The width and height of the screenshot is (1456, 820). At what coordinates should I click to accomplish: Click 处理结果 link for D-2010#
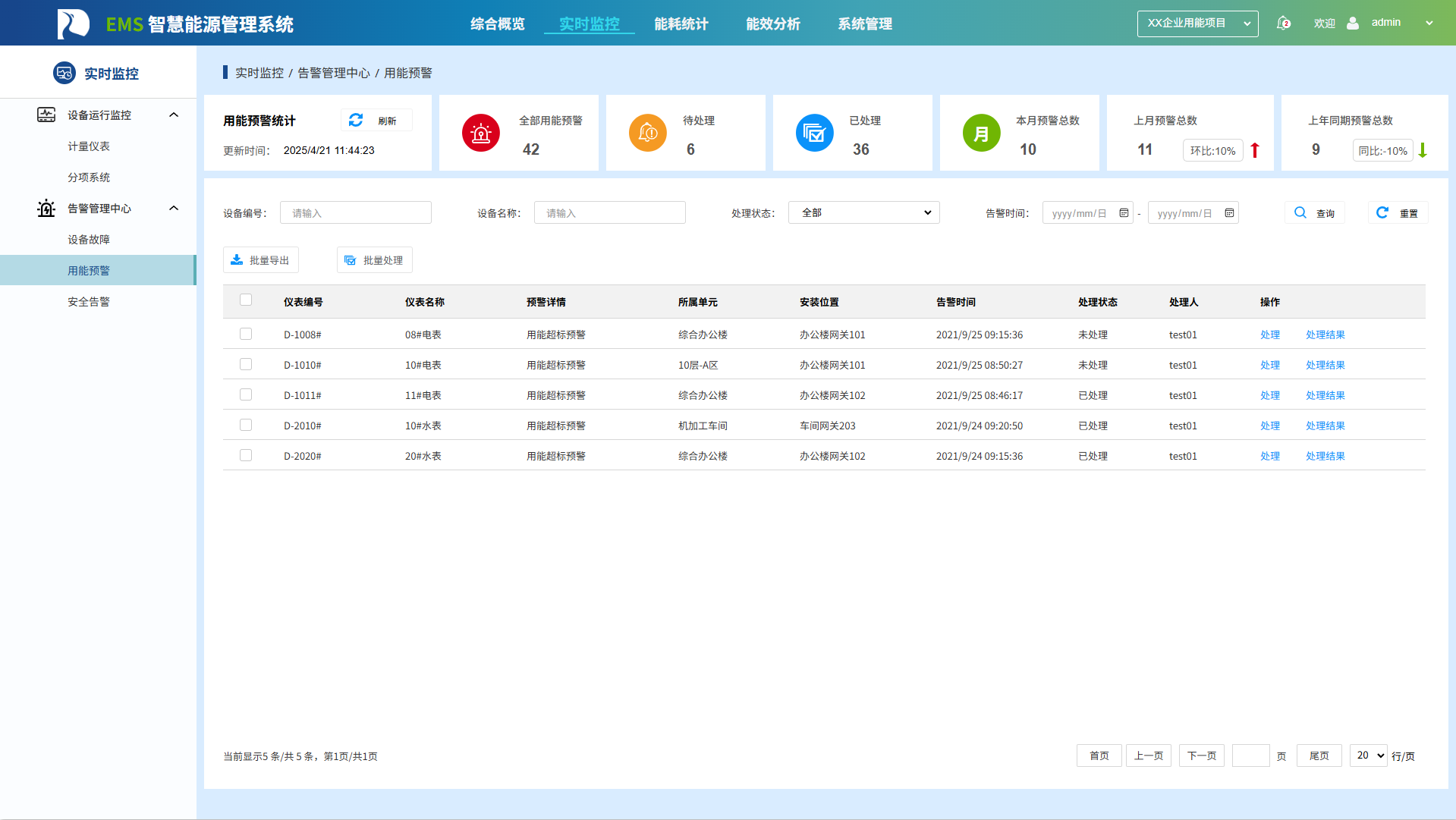1325,426
